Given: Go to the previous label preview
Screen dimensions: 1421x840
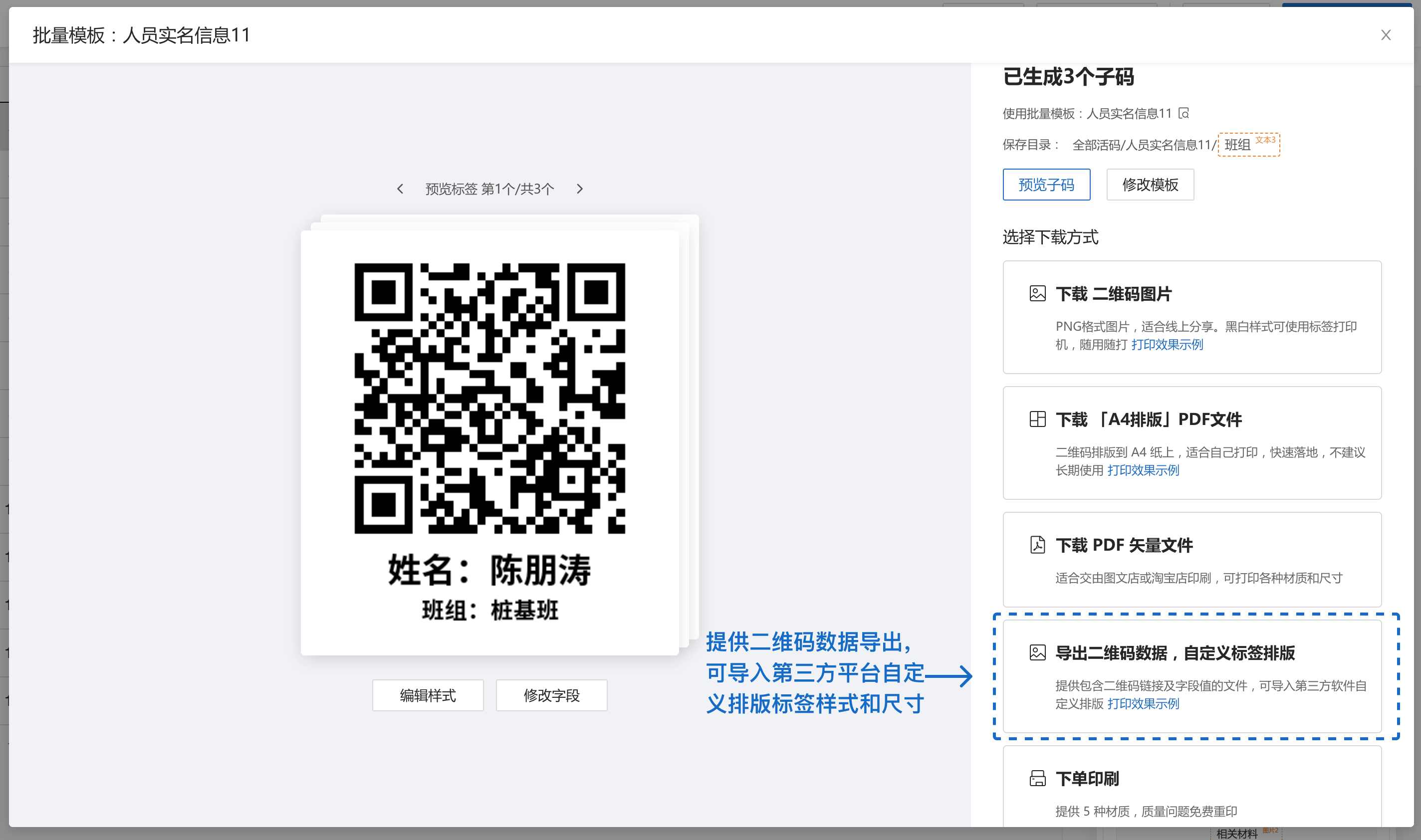Looking at the screenshot, I should [x=400, y=189].
